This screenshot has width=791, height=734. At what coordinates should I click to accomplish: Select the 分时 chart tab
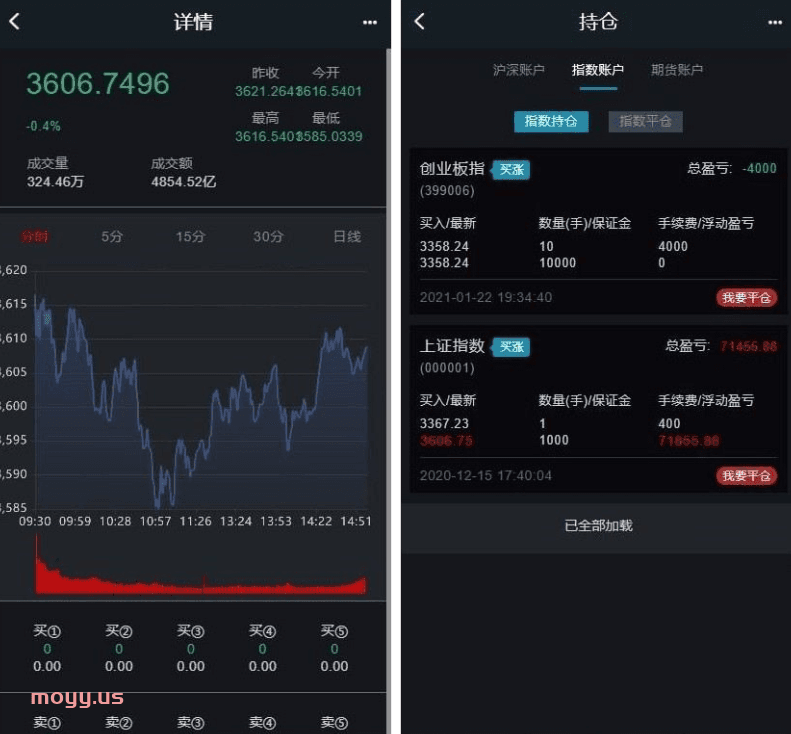click(x=34, y=236)
